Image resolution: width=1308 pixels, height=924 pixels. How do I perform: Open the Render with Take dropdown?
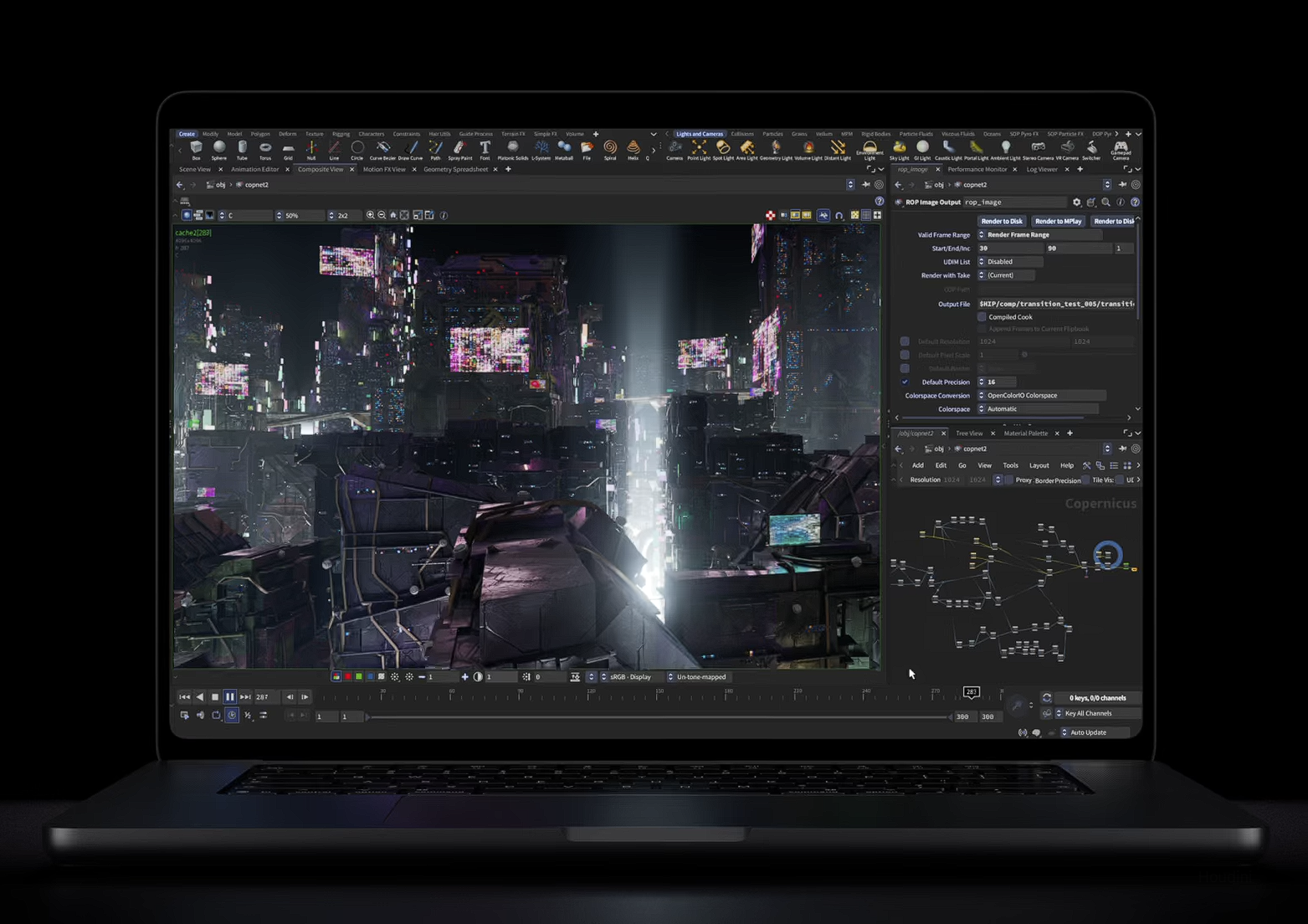pos(1006,275)
